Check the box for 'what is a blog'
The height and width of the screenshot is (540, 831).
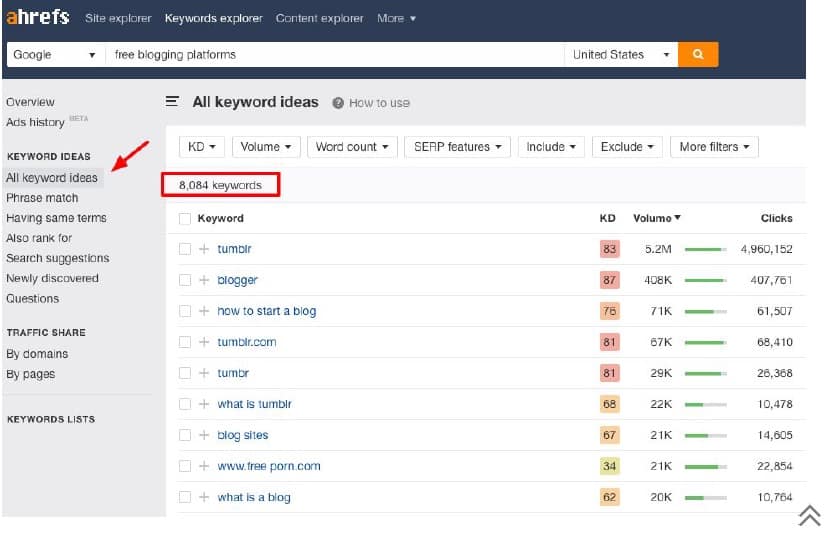click(184, 497)
